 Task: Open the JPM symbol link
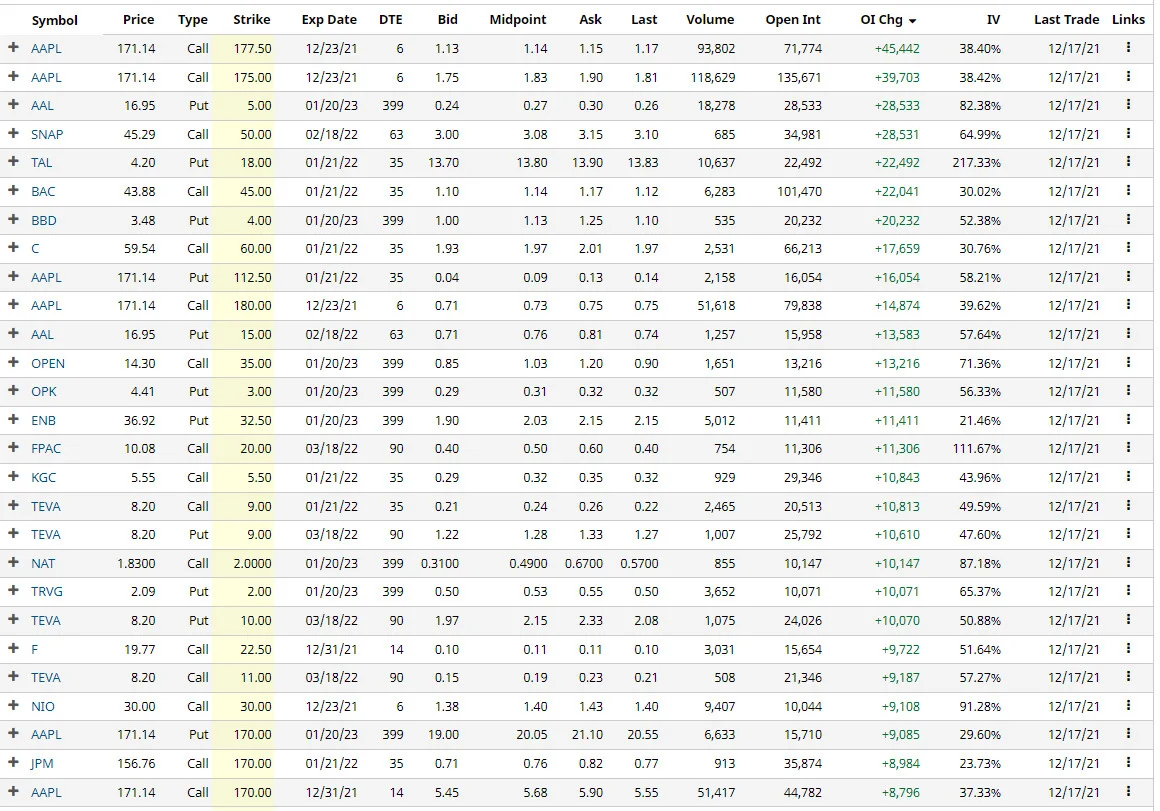tap(42, 763)
